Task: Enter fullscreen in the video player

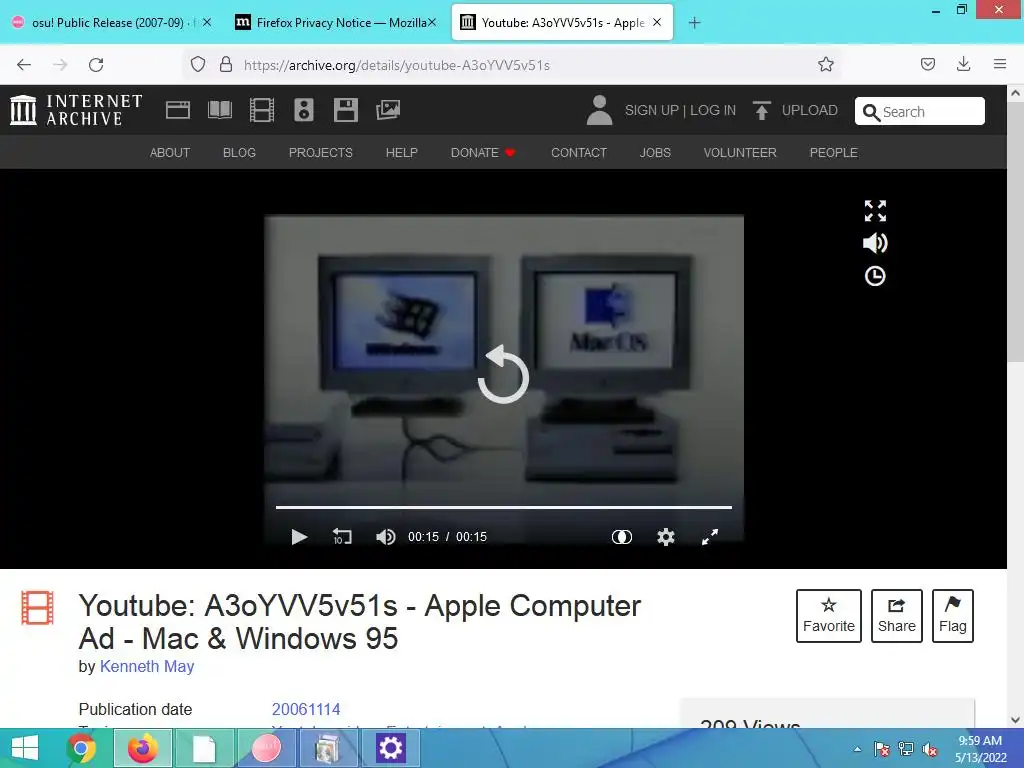Action: pos(710,537)
